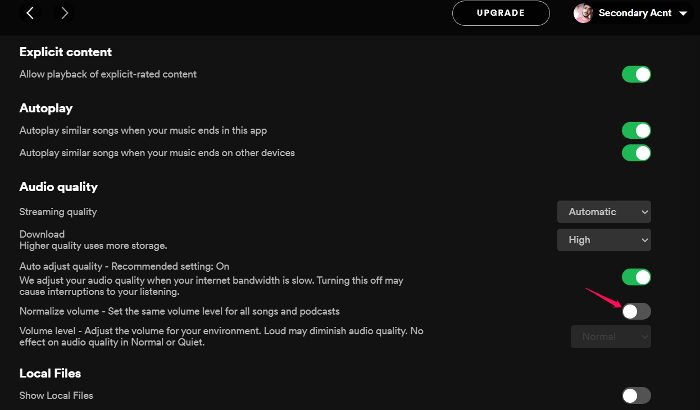Disable the auto adjust quality switch

[x=636, y=277]
